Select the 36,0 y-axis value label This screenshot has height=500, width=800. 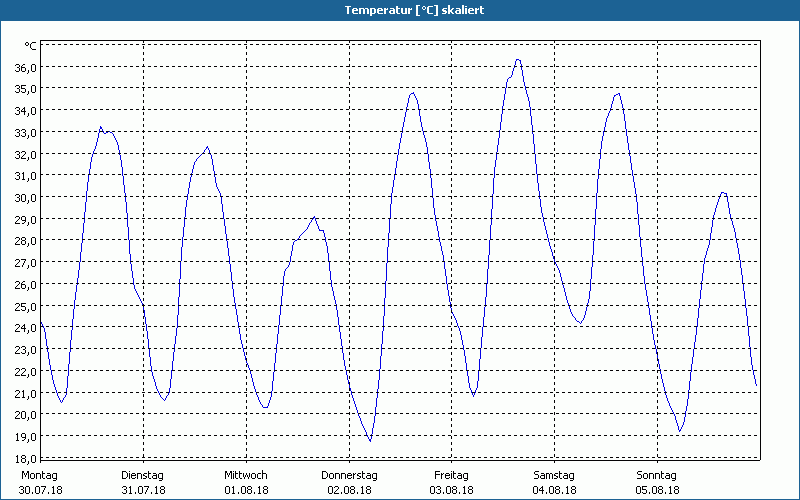25,67
